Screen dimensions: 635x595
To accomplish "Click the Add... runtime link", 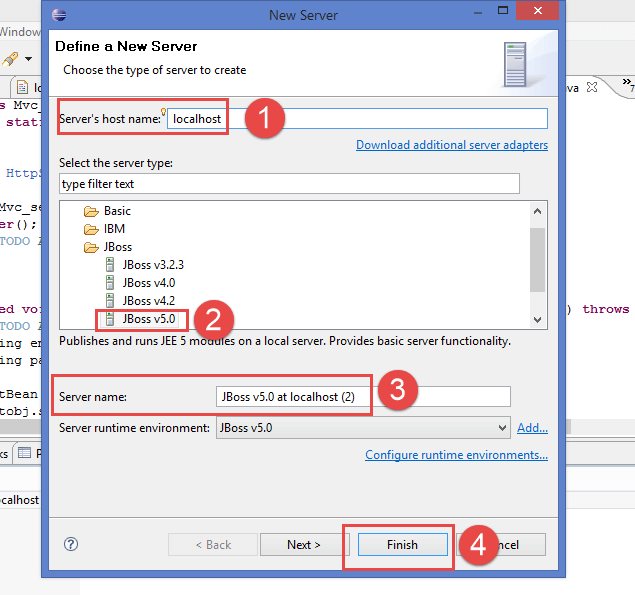I will [532, 428].
